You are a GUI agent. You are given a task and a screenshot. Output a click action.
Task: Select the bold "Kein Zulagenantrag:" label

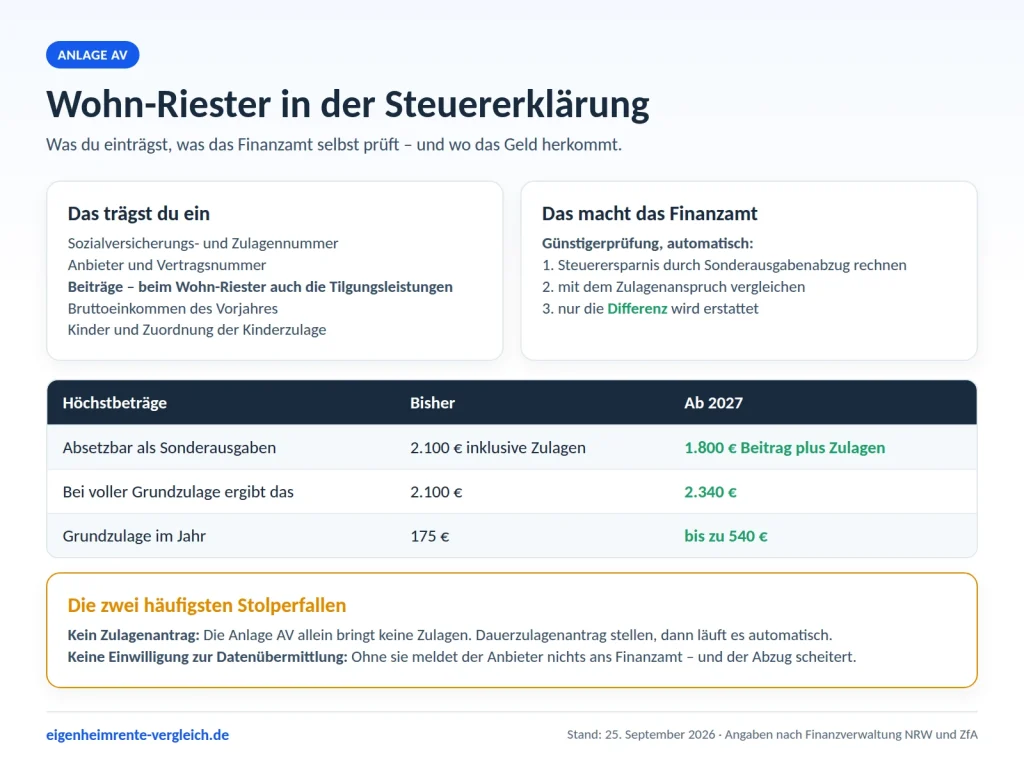point(133,635)
